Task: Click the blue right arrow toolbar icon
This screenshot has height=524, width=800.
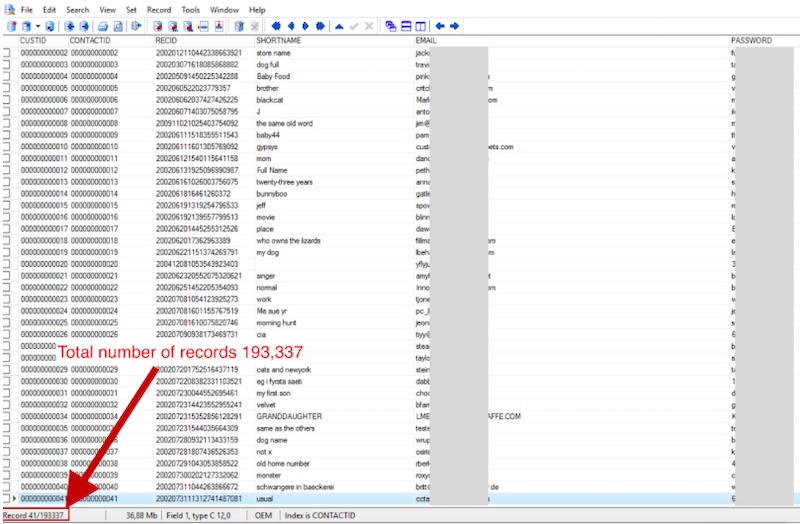Action: pos(455,26)
